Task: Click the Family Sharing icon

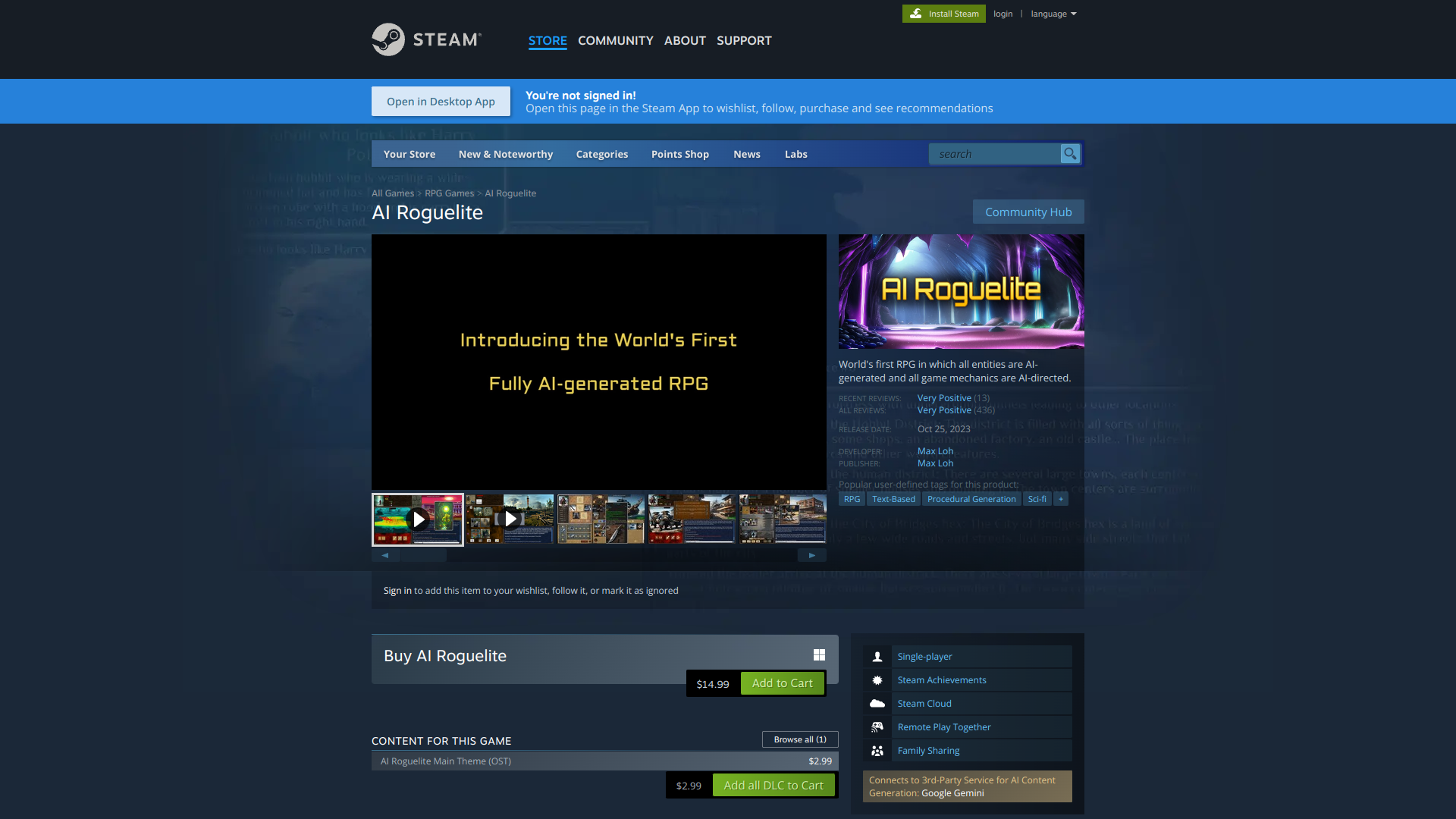Action: click(x=877, y=751)
